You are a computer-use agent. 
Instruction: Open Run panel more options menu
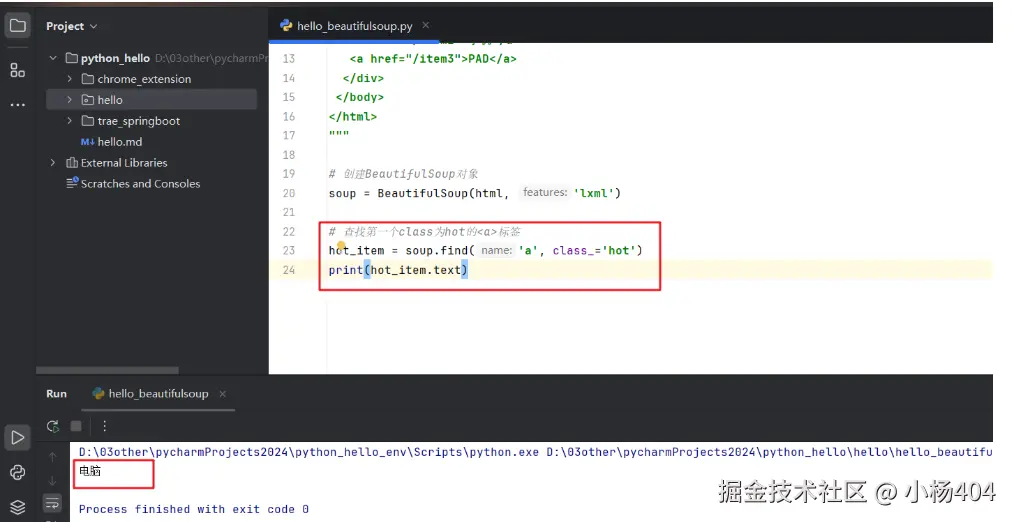pos(105,426)
